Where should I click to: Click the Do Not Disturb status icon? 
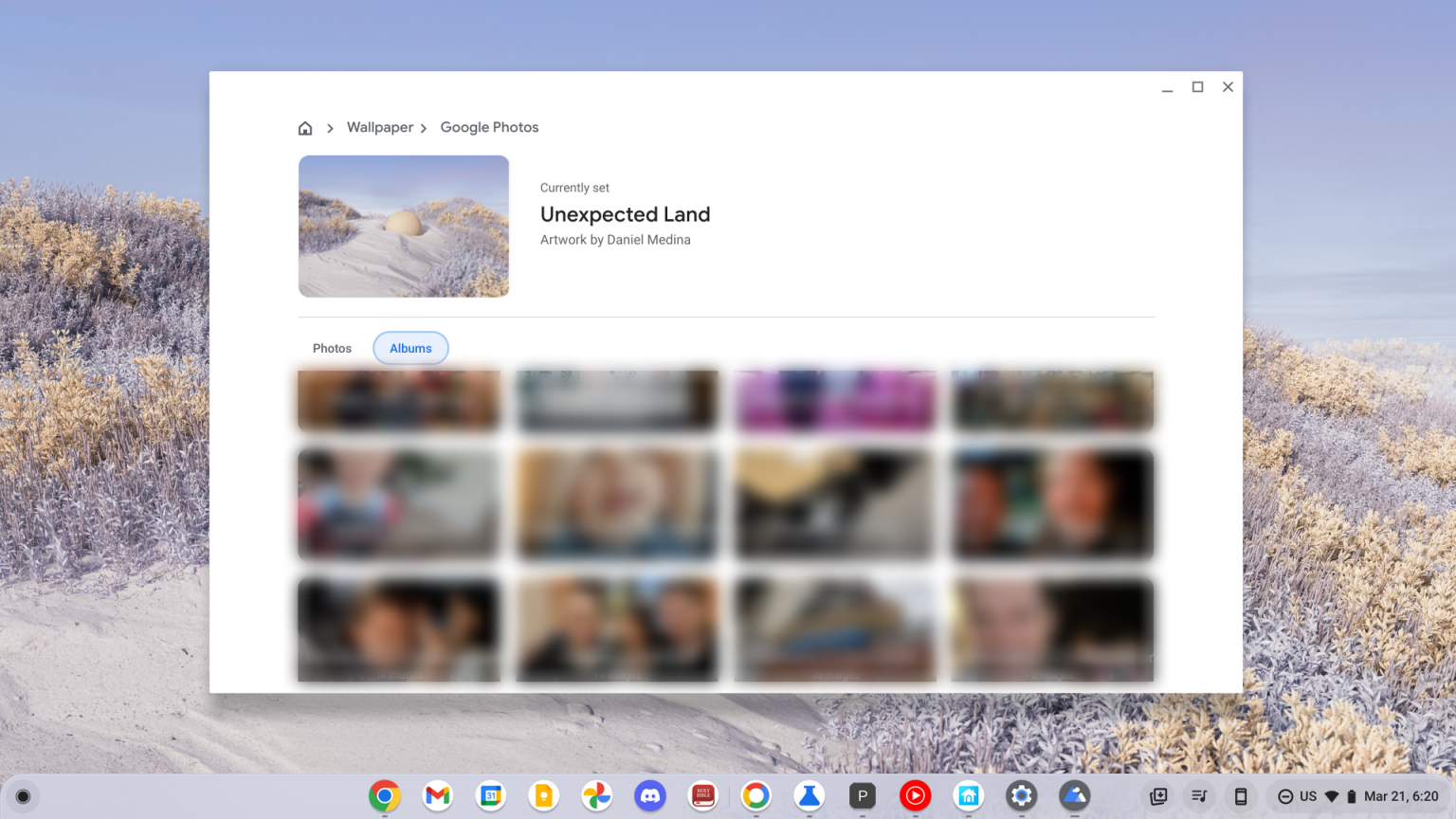(x=1284, y=796)
